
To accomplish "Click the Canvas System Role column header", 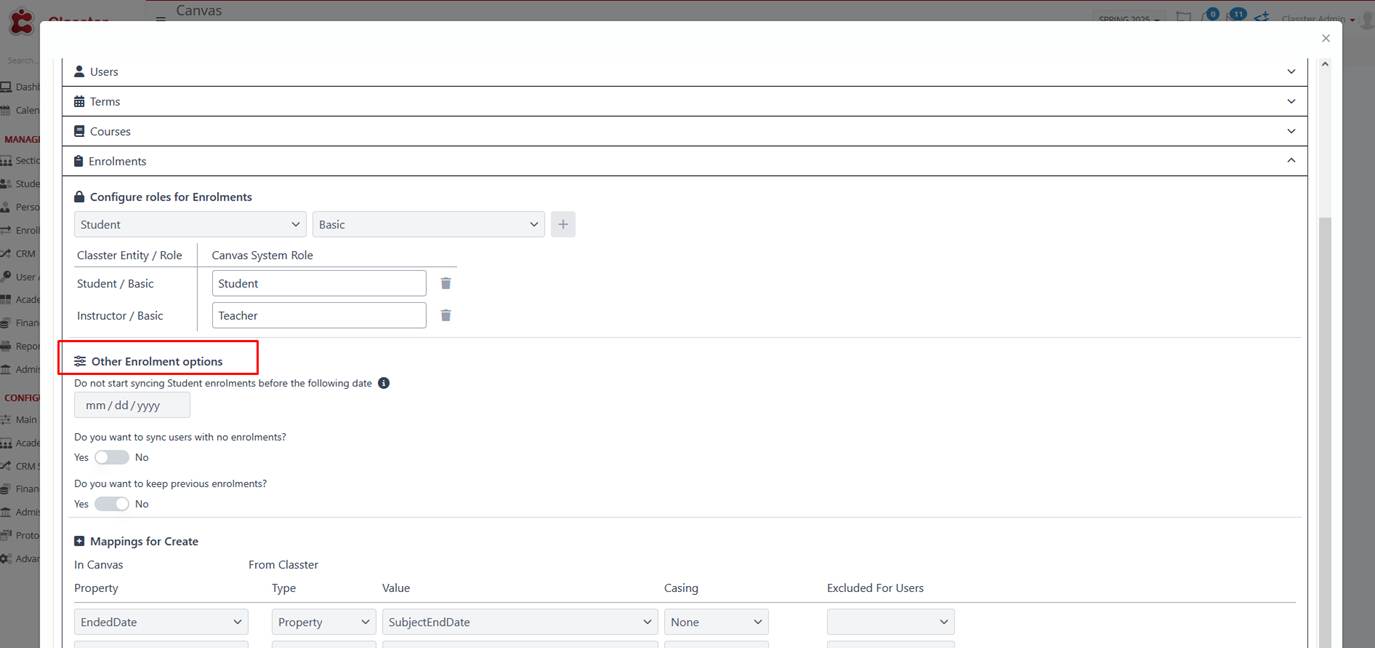I will click(x=262, y=255).
